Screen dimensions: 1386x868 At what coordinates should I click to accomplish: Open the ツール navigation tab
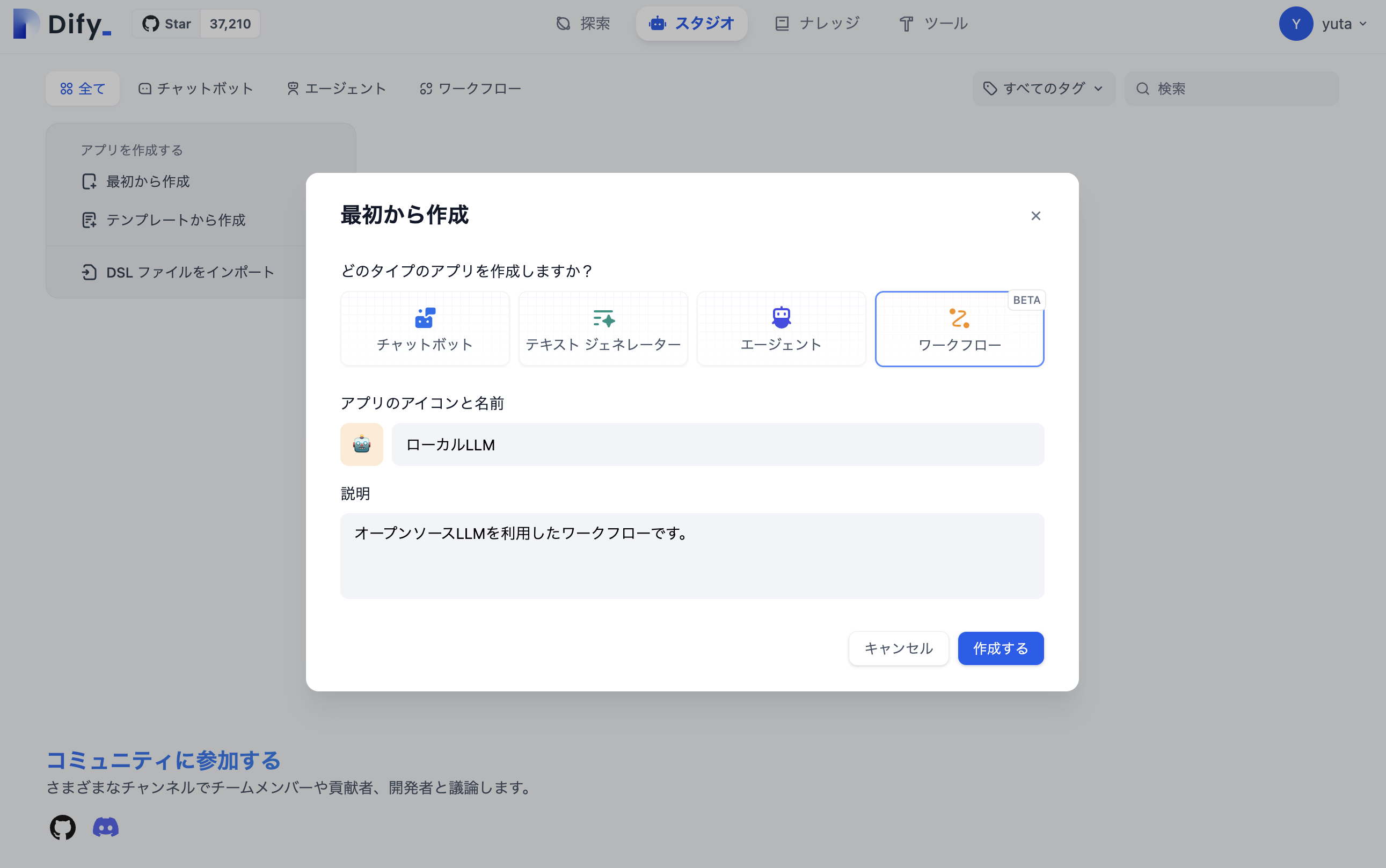click(933, 24)
